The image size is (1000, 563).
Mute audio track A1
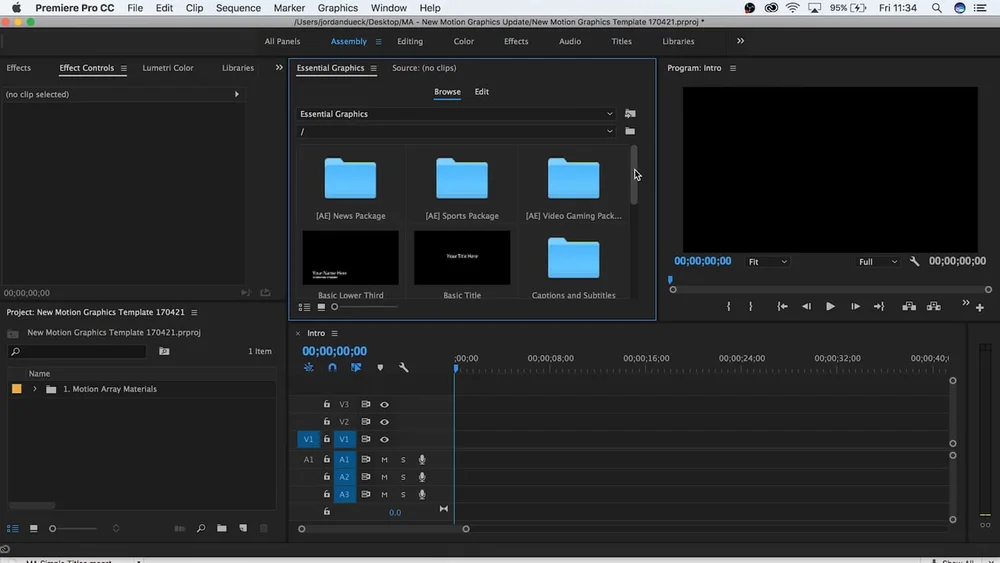384,460
